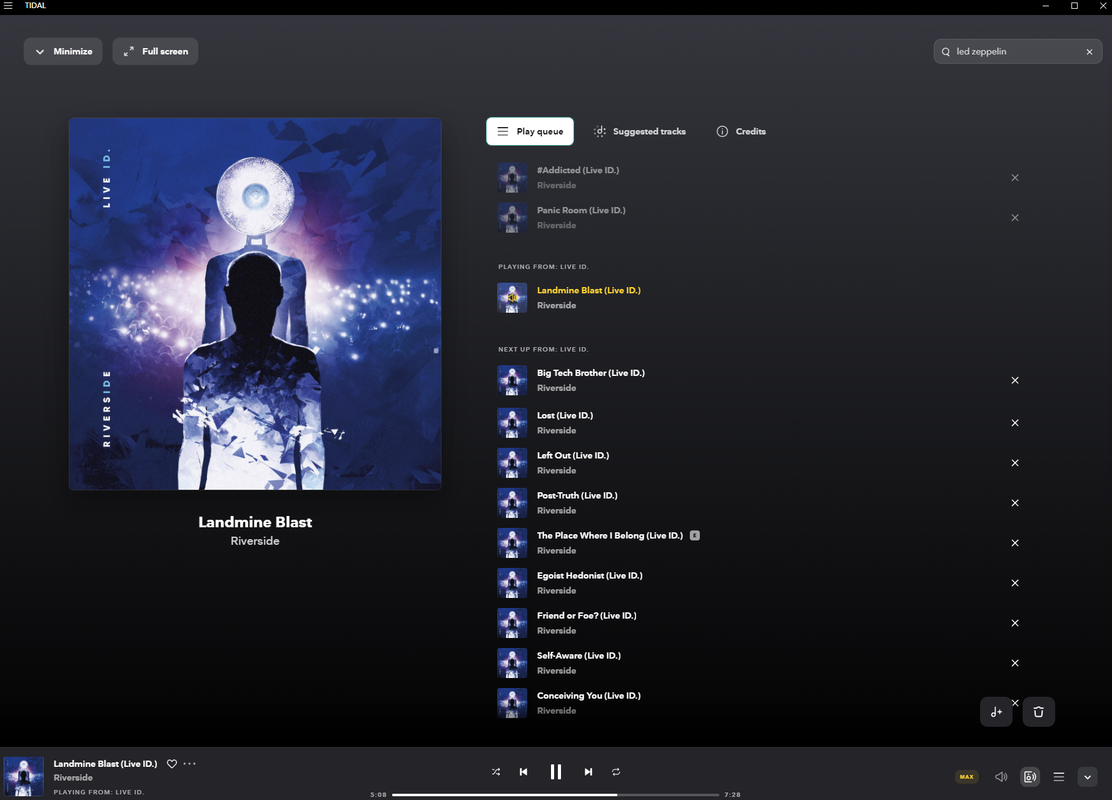Remove Lost (Live ID.) from queue
Image resolution: width=1112 pixels, height=800 pixels.
[x=1015, y=423]
